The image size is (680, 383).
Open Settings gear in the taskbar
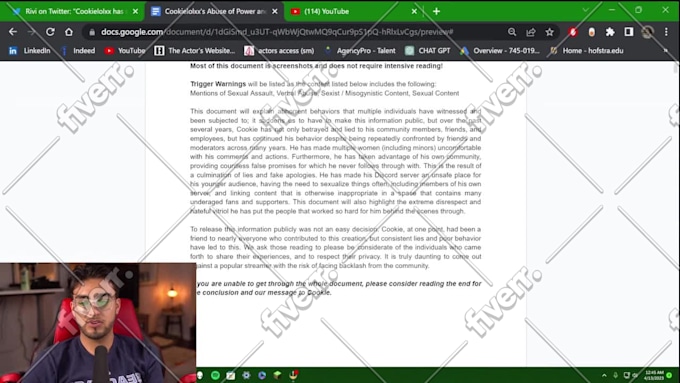pos(246,375)
